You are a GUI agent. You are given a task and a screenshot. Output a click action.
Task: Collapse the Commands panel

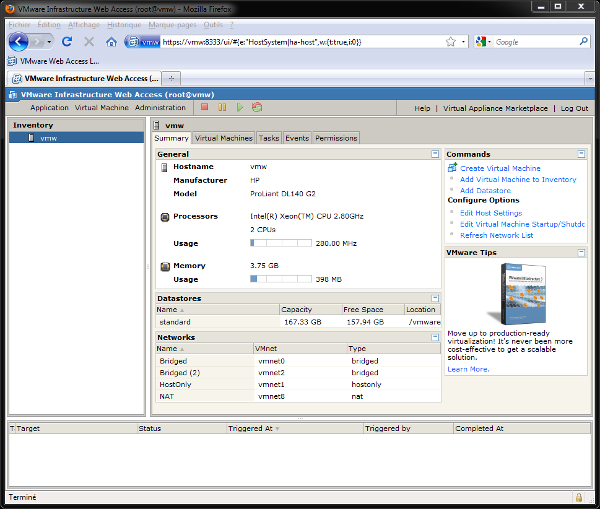tap(581, 154)
